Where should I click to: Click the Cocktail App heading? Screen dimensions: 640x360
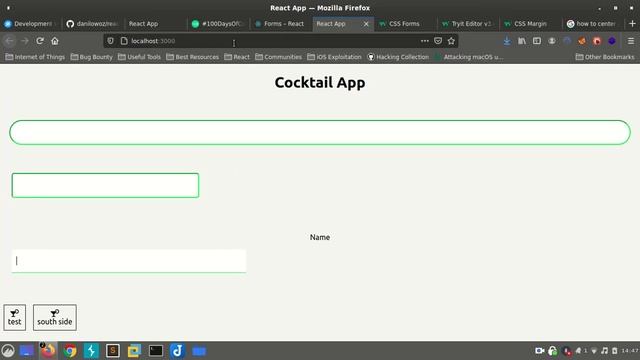(x=320, y=82)
